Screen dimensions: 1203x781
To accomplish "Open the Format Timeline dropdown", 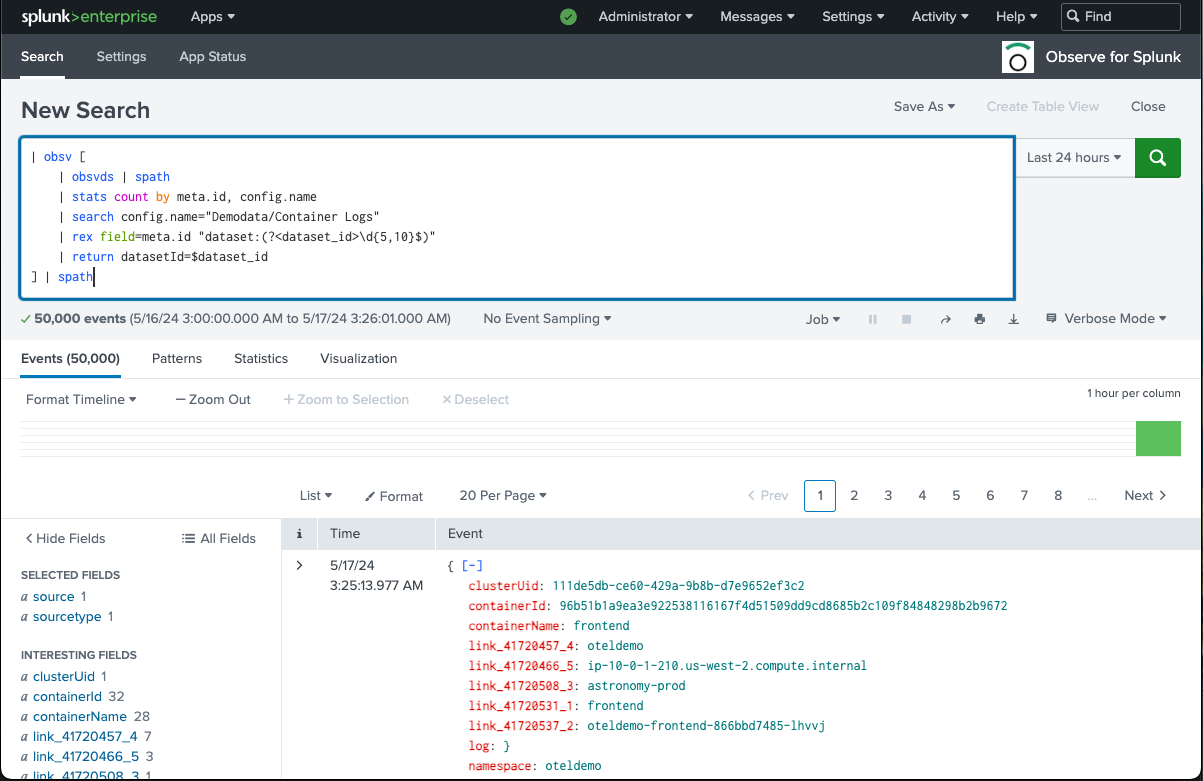I will 81,399.
